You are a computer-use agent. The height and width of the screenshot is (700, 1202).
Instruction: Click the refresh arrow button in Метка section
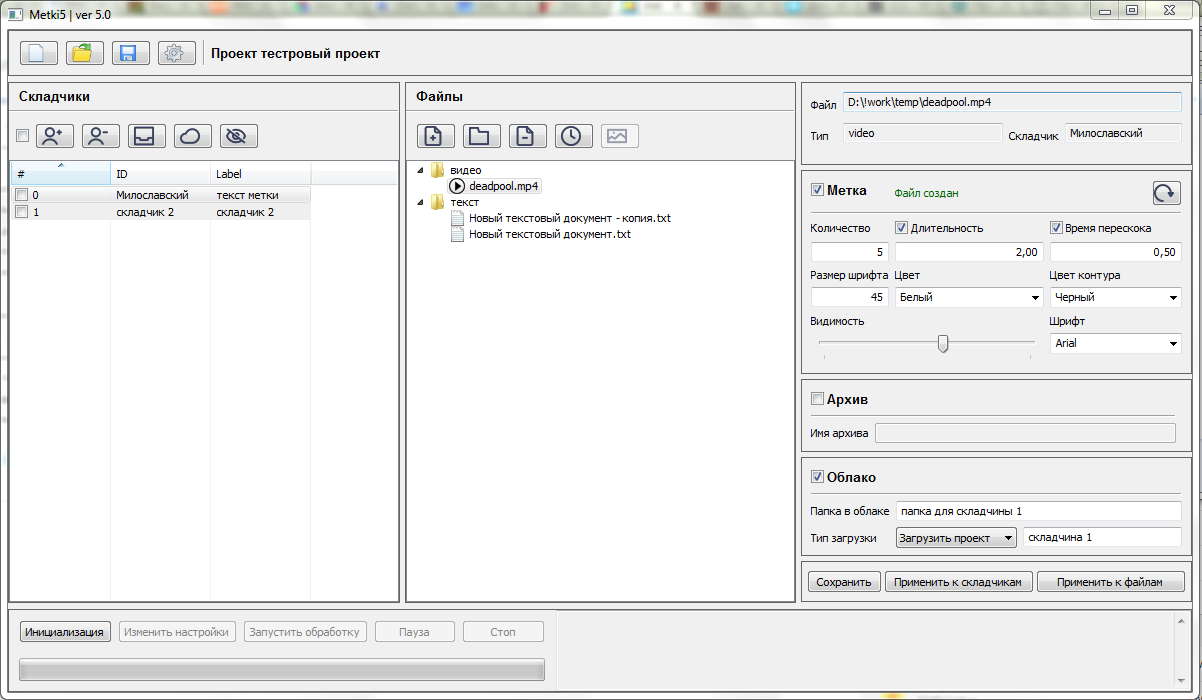click(x=1166, y=193)
